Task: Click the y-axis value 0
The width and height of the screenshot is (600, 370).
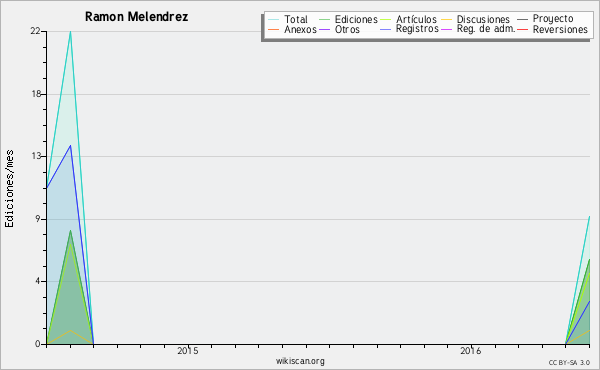Action: [38, 344]
